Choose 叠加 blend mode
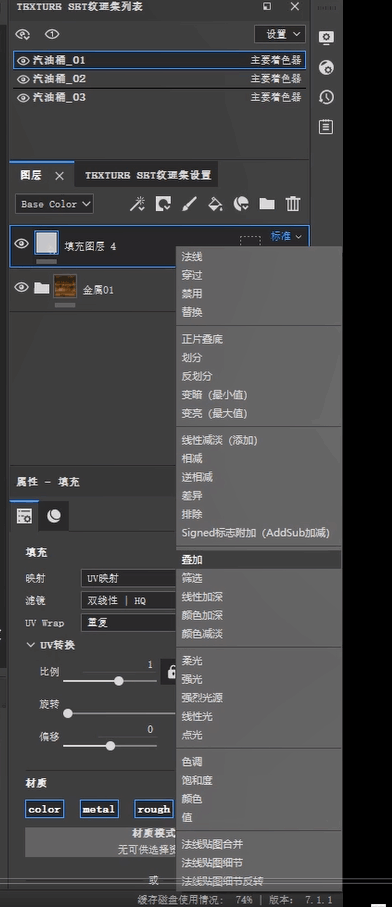The height and width of the screenshot is (907, 392). click(x=258, y=559)
